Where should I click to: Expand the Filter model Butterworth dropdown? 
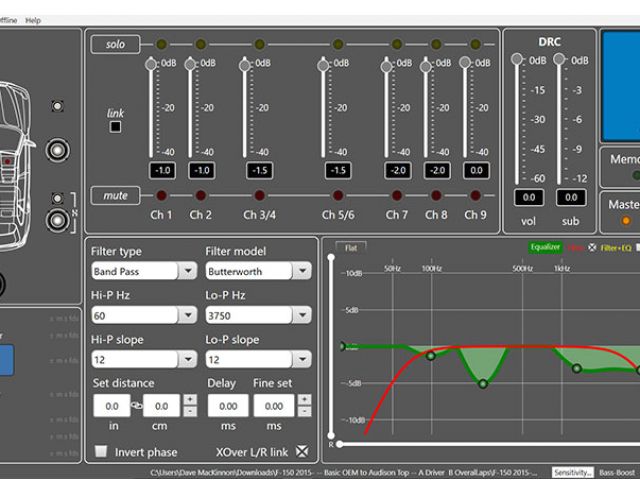click(x=258, y=271)
